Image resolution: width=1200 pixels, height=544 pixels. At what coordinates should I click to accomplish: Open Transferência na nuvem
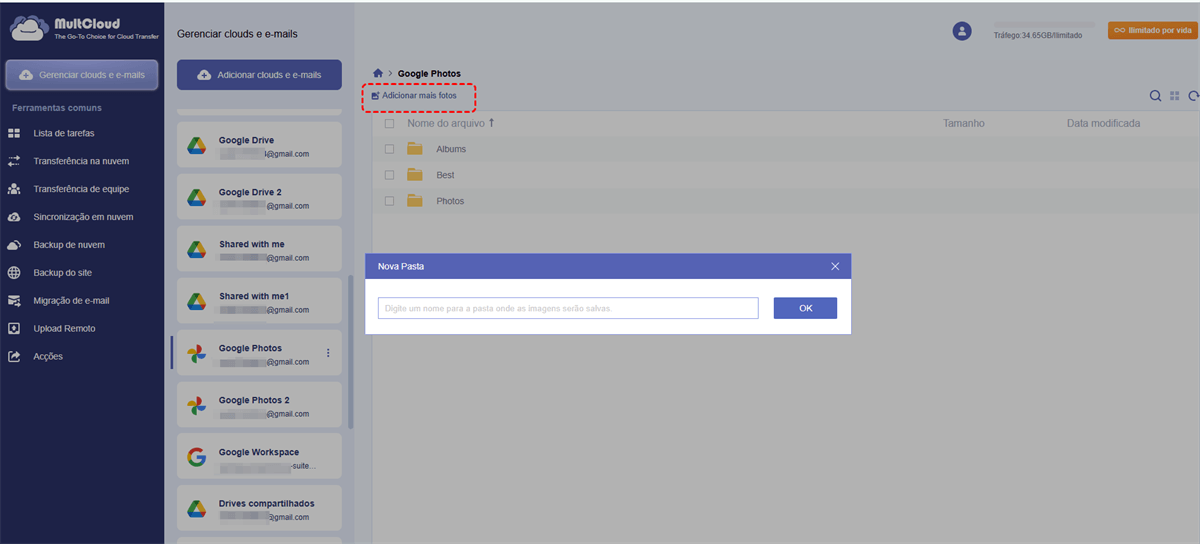[81, 161]
